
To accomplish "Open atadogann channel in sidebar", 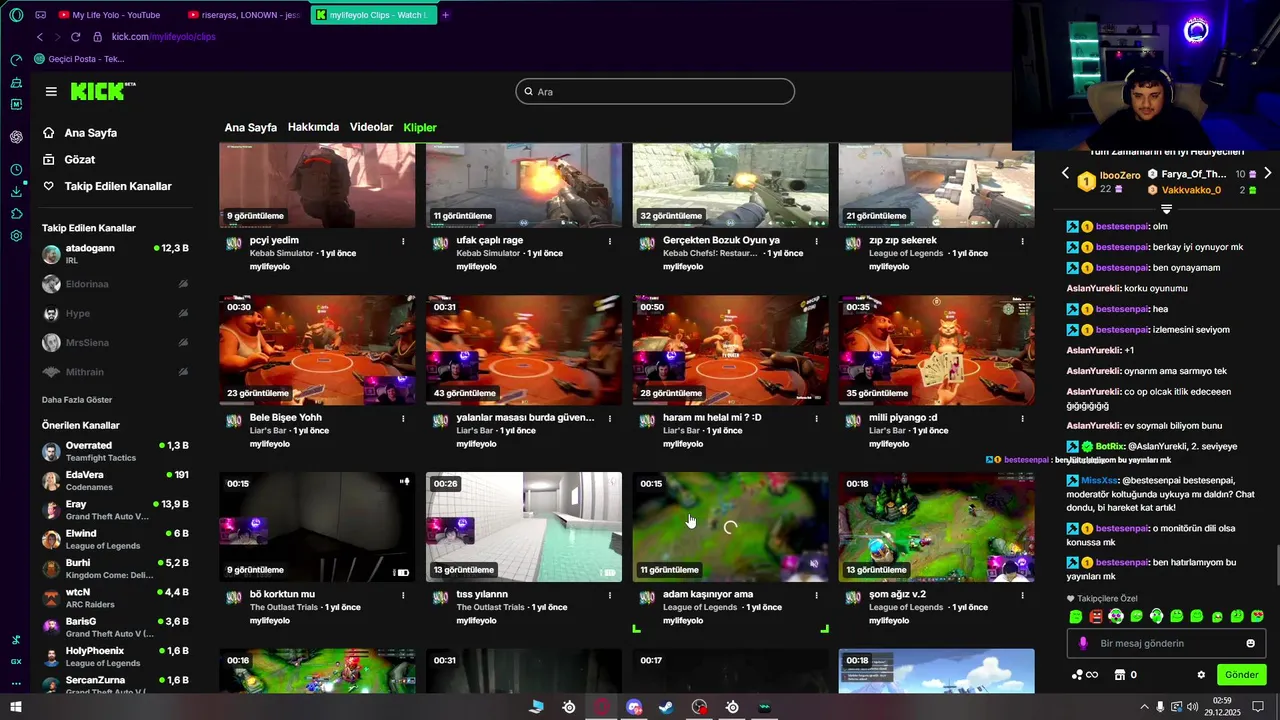I will point(115,254).
